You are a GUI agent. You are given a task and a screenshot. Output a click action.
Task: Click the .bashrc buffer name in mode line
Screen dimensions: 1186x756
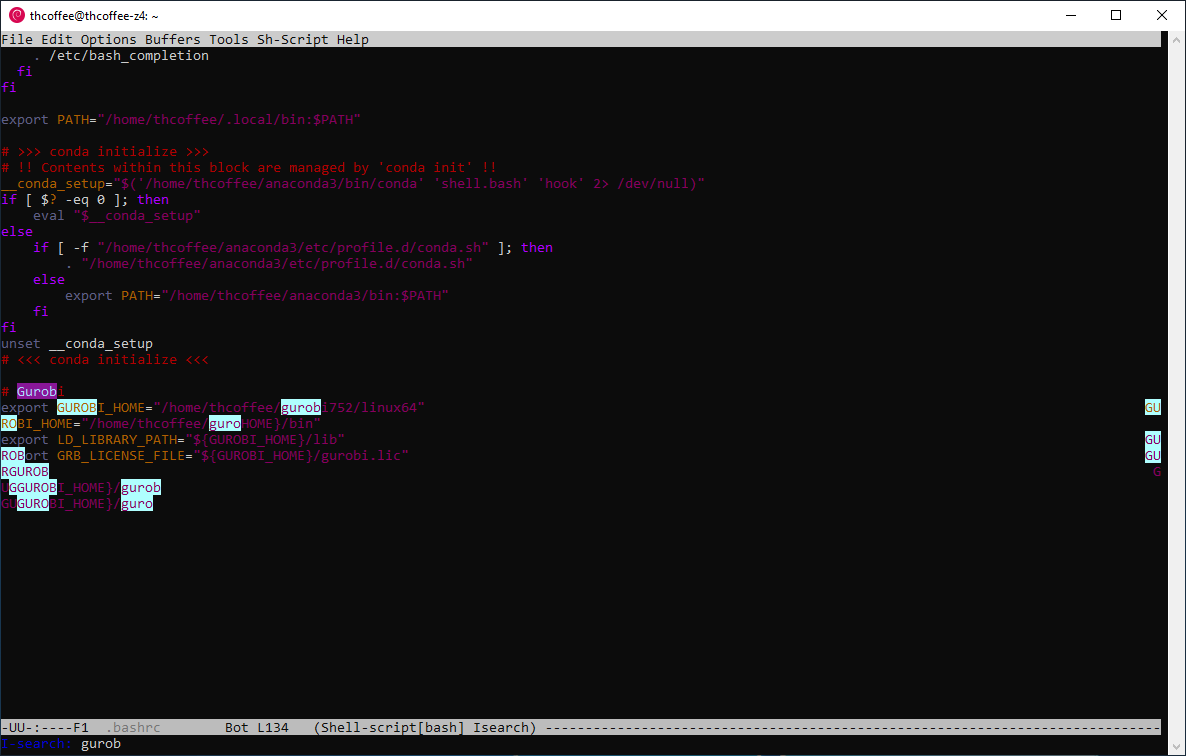click(x=133, y=727)
